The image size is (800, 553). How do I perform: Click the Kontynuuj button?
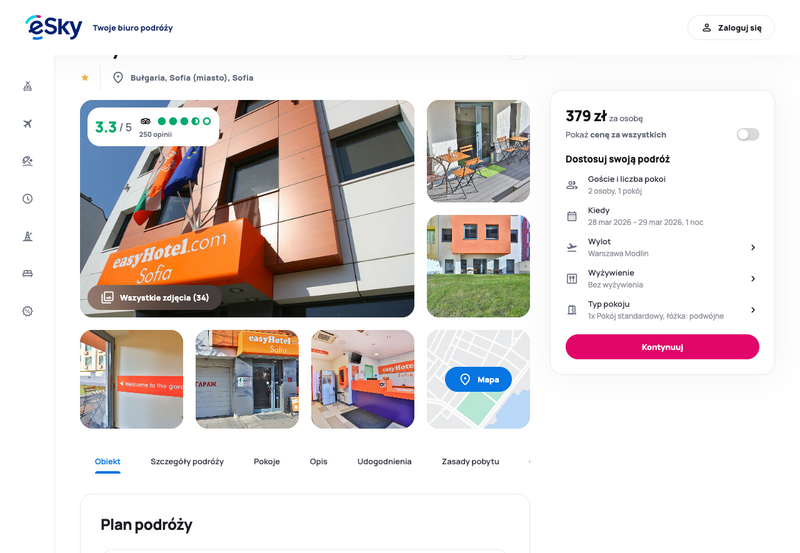[x=662, y=347]
